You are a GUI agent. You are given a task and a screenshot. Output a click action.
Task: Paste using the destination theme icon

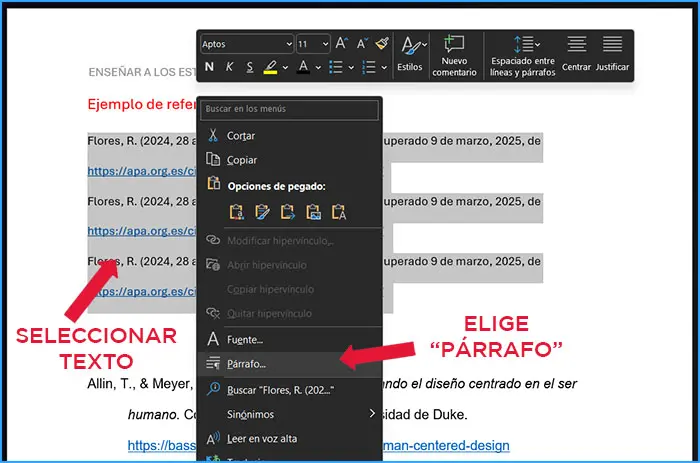pos(237,212)
